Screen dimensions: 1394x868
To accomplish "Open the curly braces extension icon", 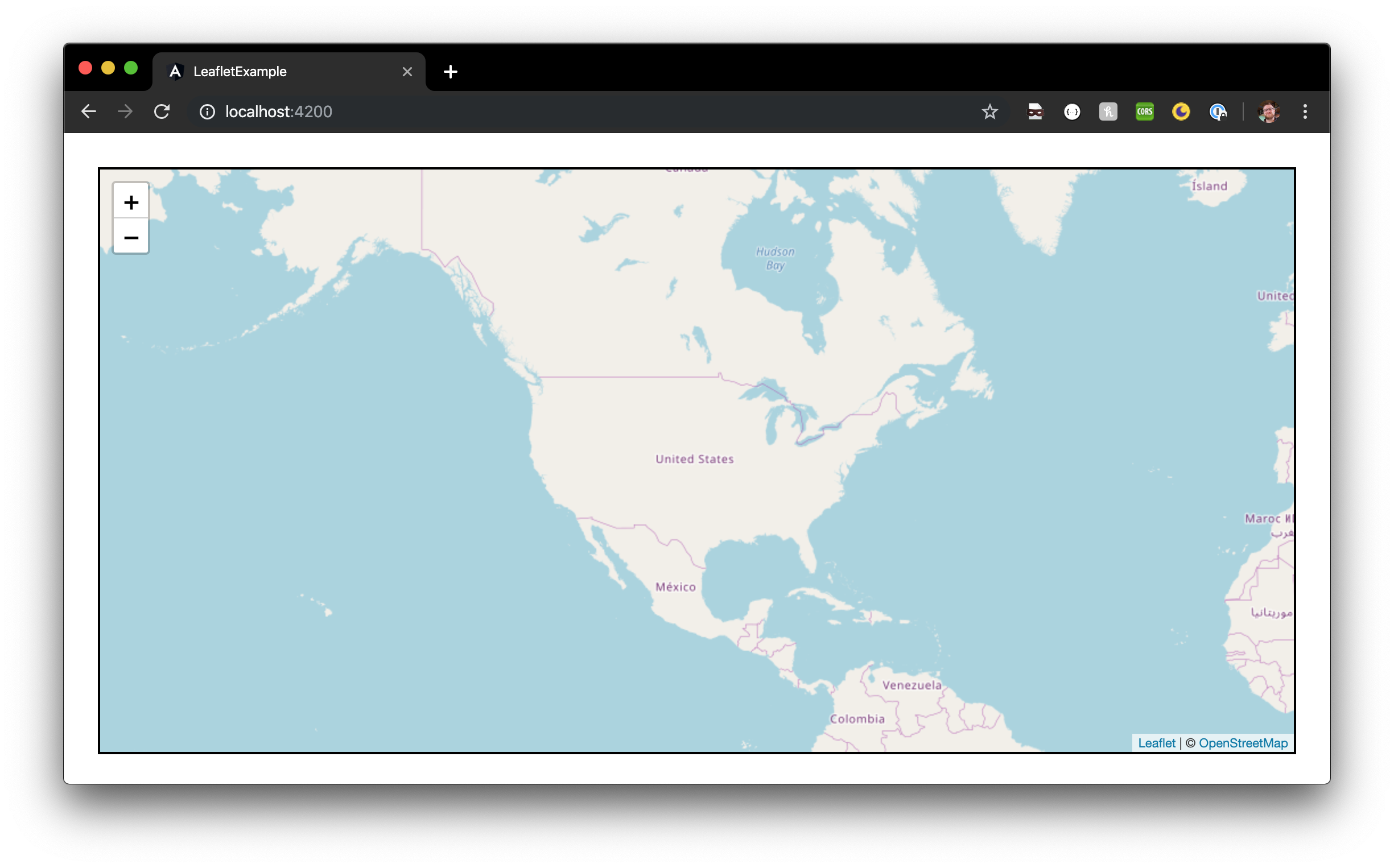I will pyautogui.click(x=1071, y=111).
